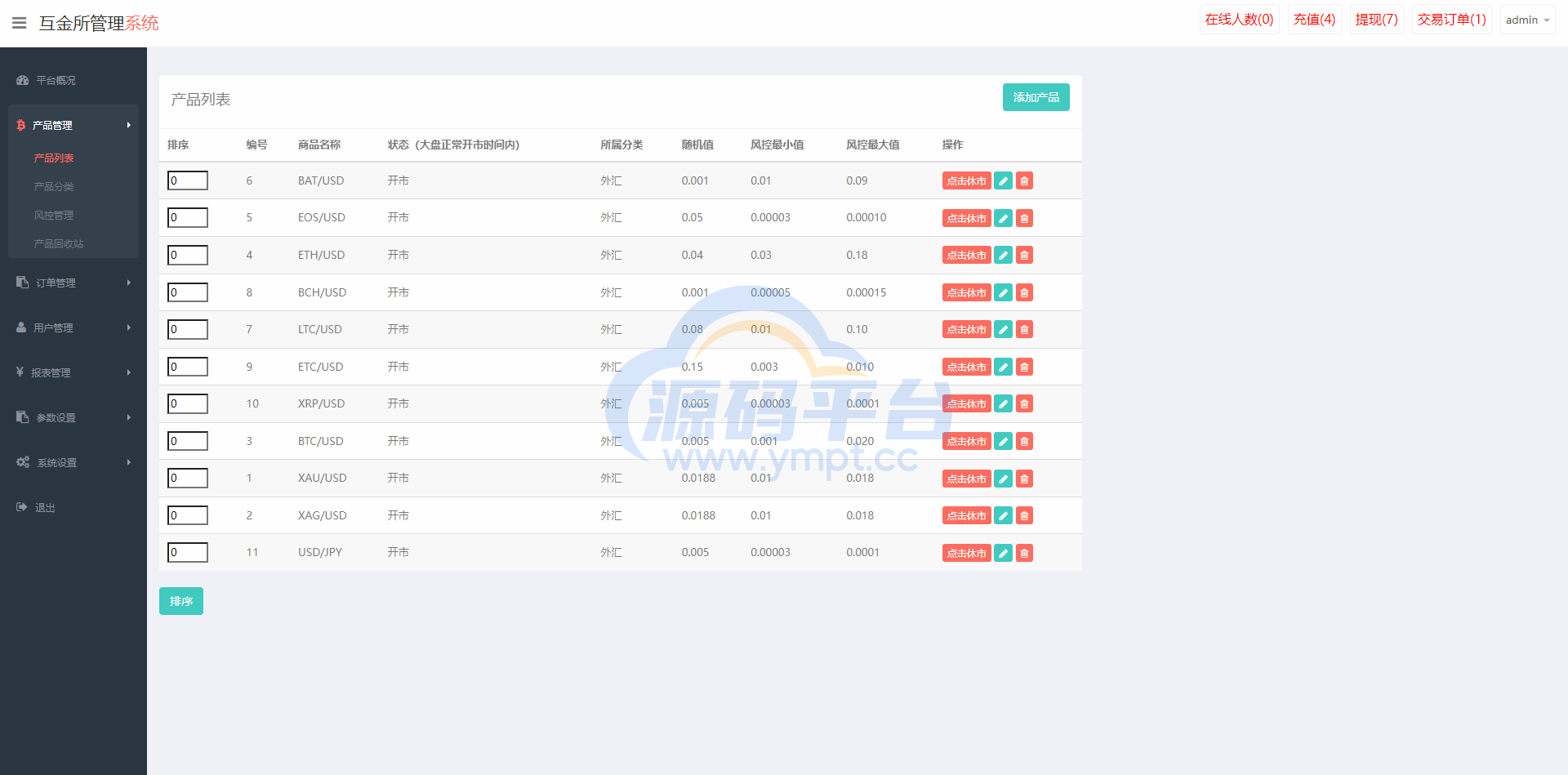Delete BCH/USD using the trash icon
The width and height of the screenshot is (1568, 775).
1024,292
